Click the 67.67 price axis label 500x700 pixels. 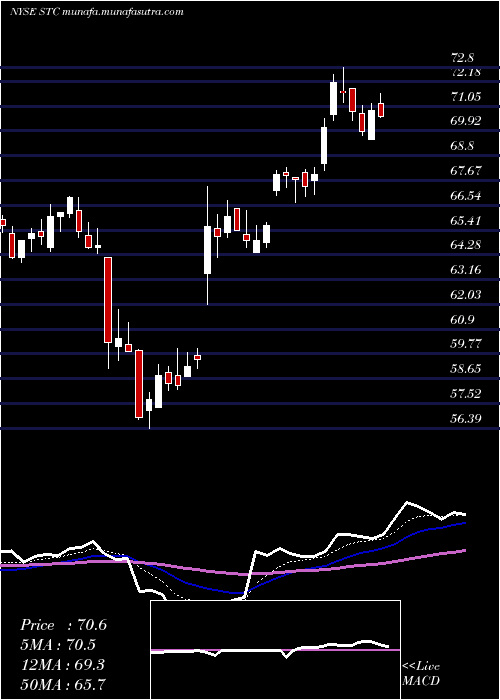466,170
